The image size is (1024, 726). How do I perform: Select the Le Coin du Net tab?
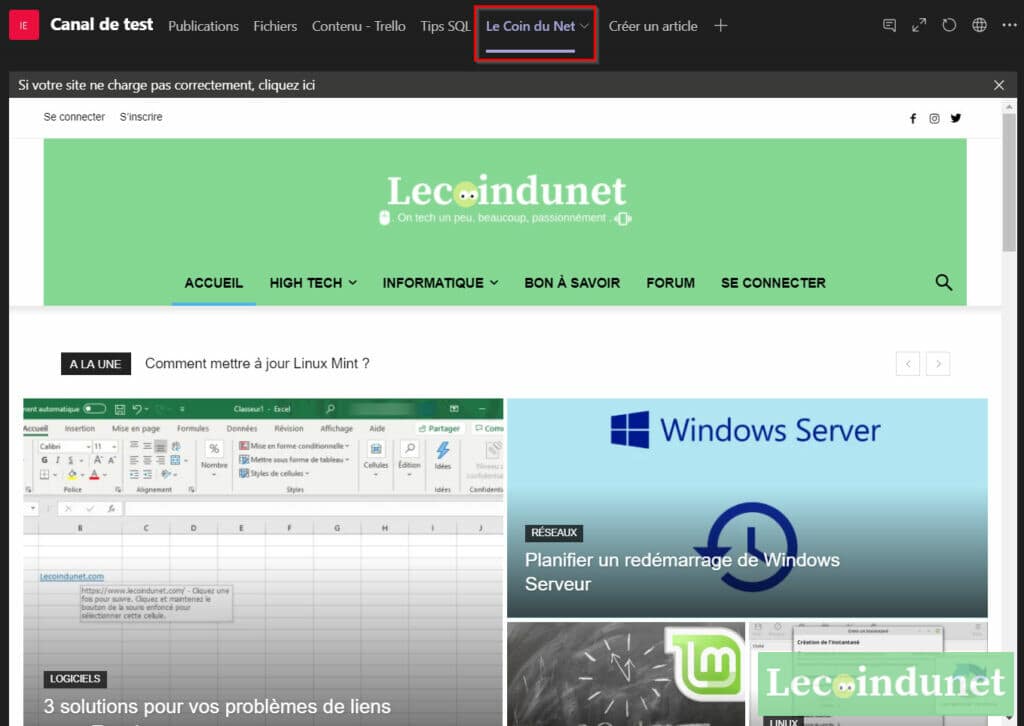530,26
